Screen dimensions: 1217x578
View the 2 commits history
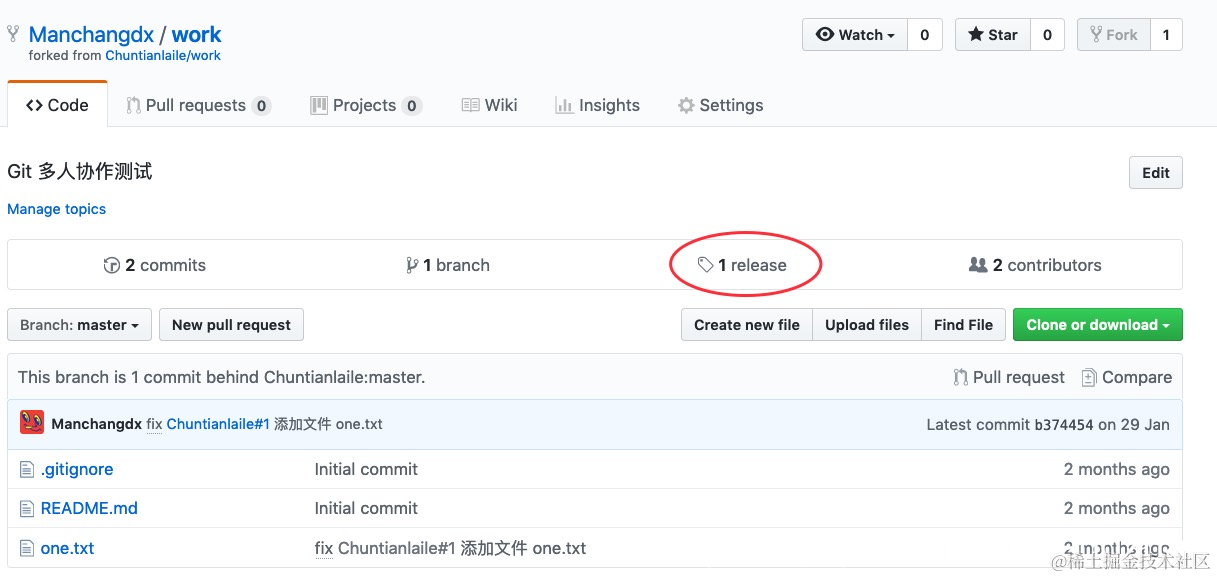click(x=155, y=265)
